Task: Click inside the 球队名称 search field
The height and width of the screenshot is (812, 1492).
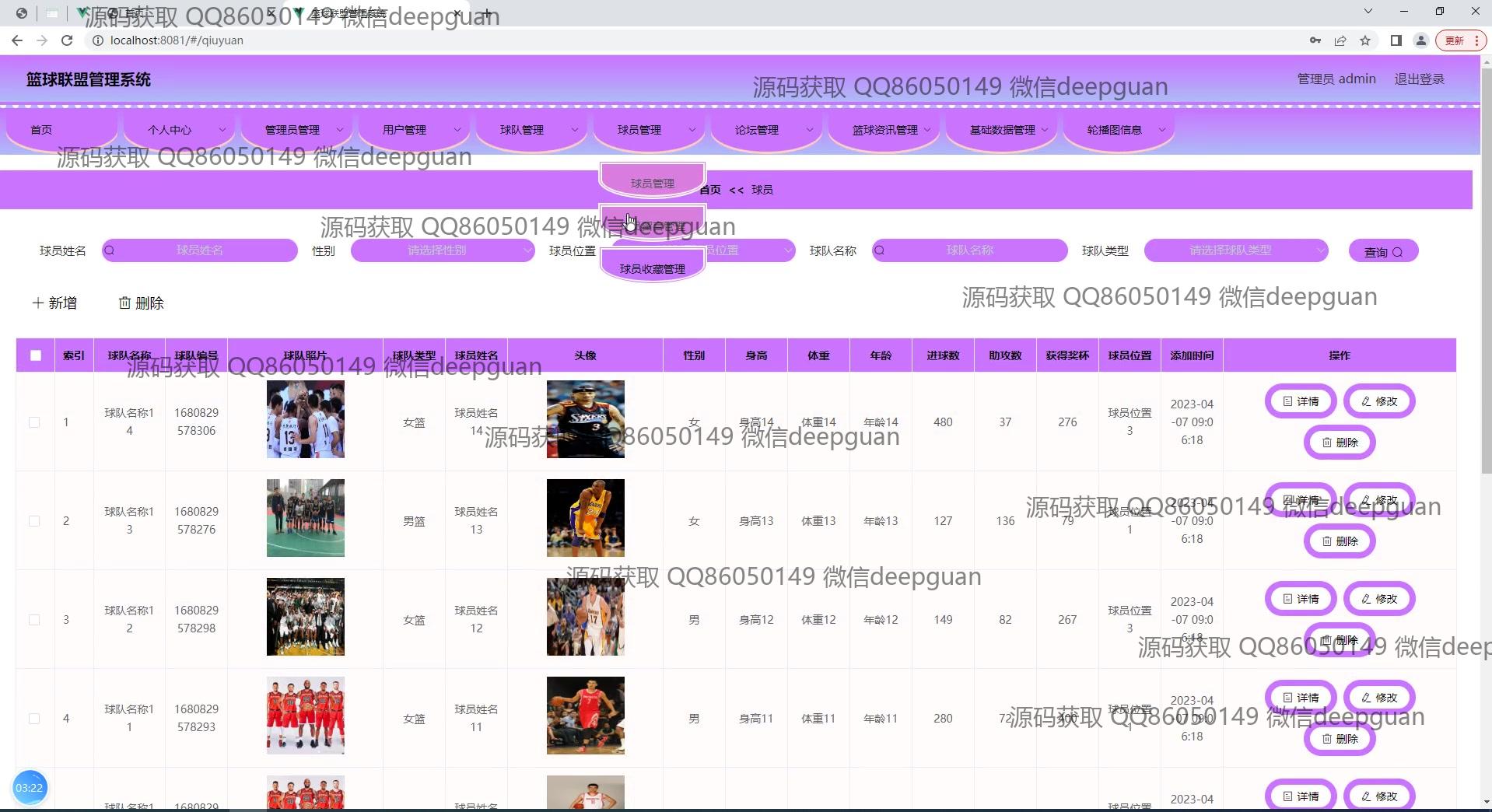Action: click(970, 250)
